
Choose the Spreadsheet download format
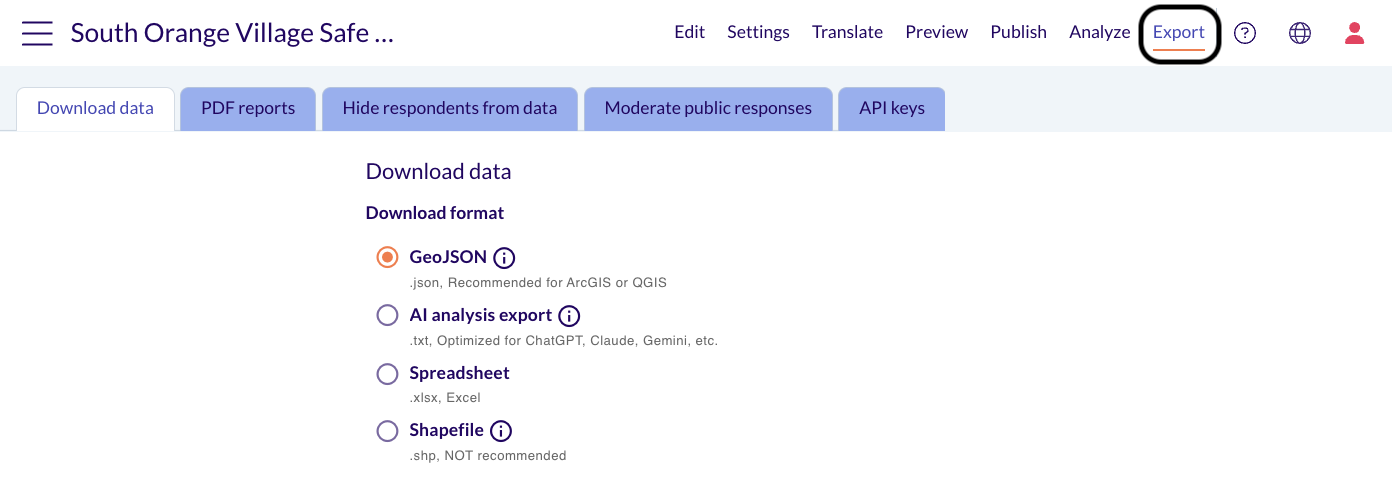(387, 373)
